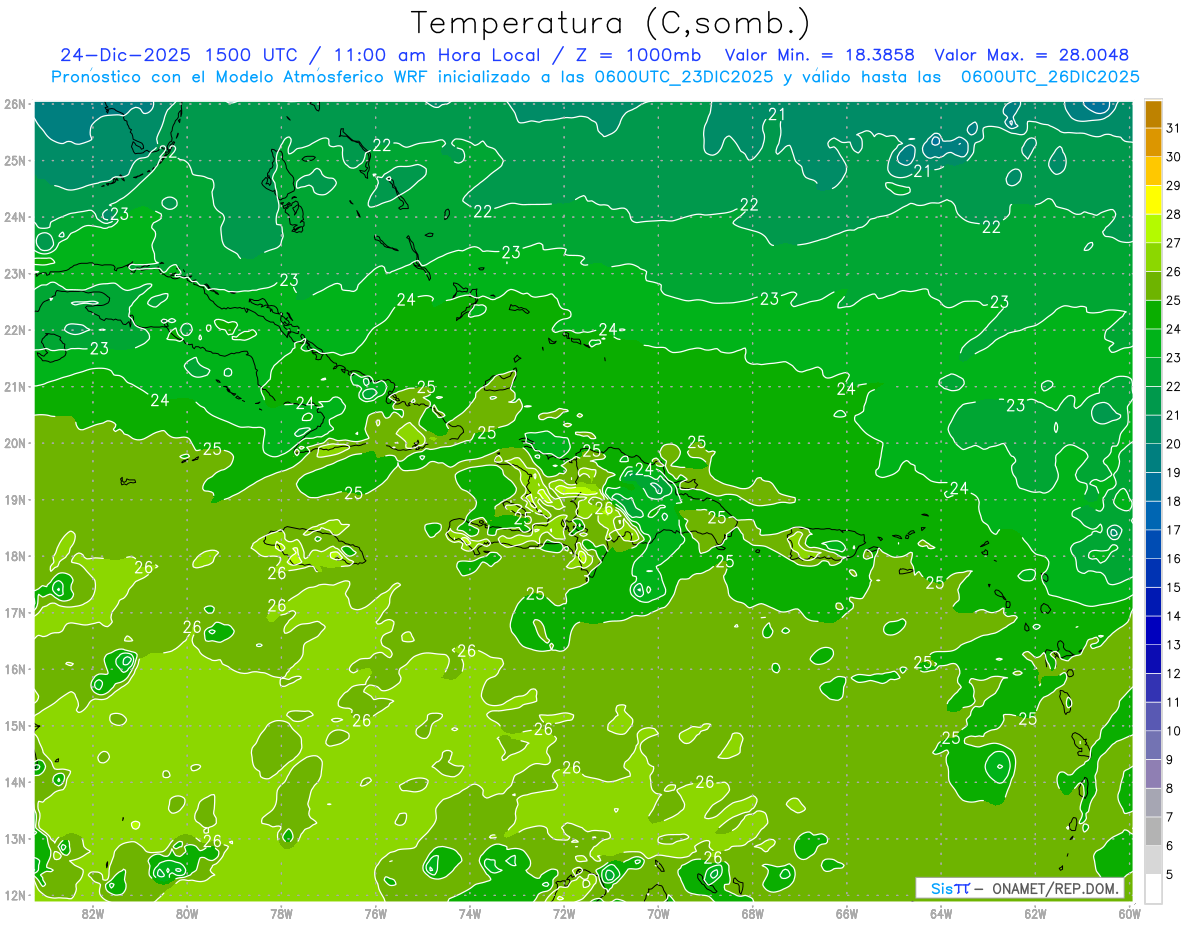Click the gray swatch between 6 and 7
Image resolution: width=1200 pixels, height=927 pixels.
coord(1153,831)
